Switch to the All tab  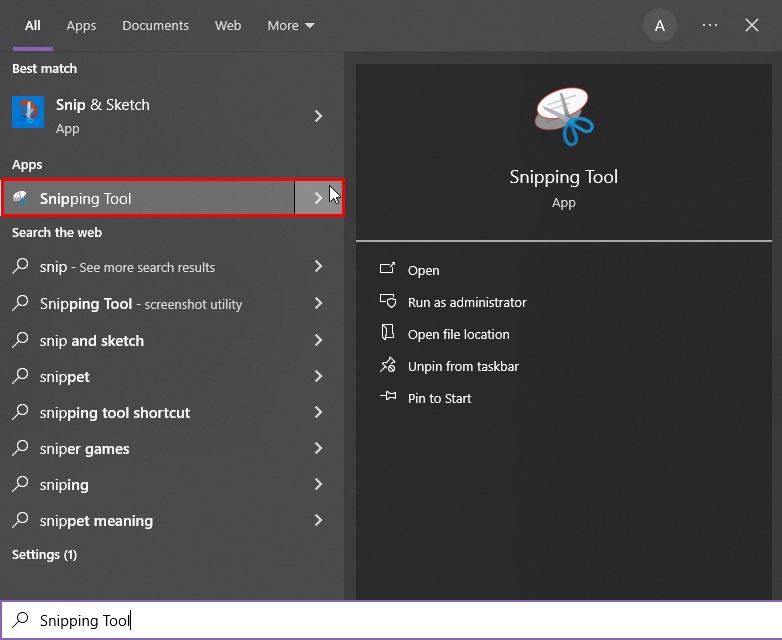click(33, 25)
